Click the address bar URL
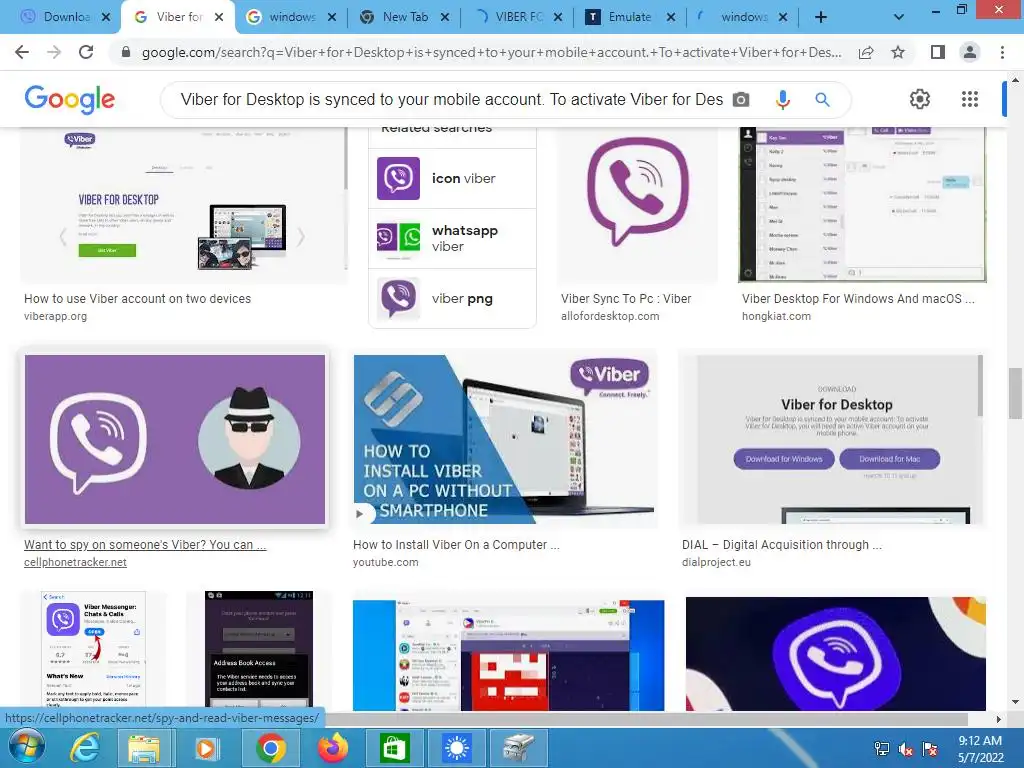This screenshot has width=1024, height=768. (x=491, y=52)
